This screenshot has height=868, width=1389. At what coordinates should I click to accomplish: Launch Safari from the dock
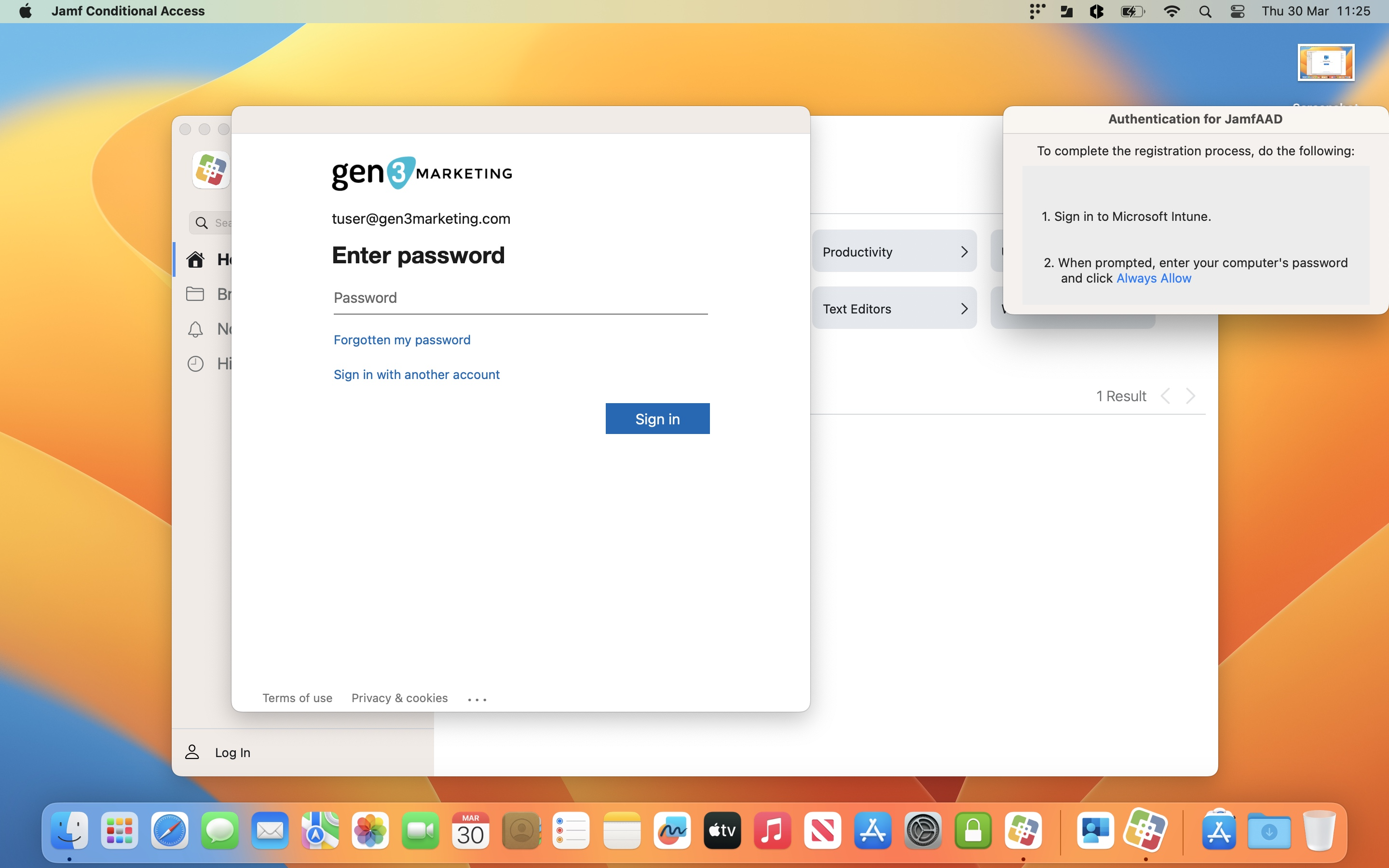pos(170,830)
